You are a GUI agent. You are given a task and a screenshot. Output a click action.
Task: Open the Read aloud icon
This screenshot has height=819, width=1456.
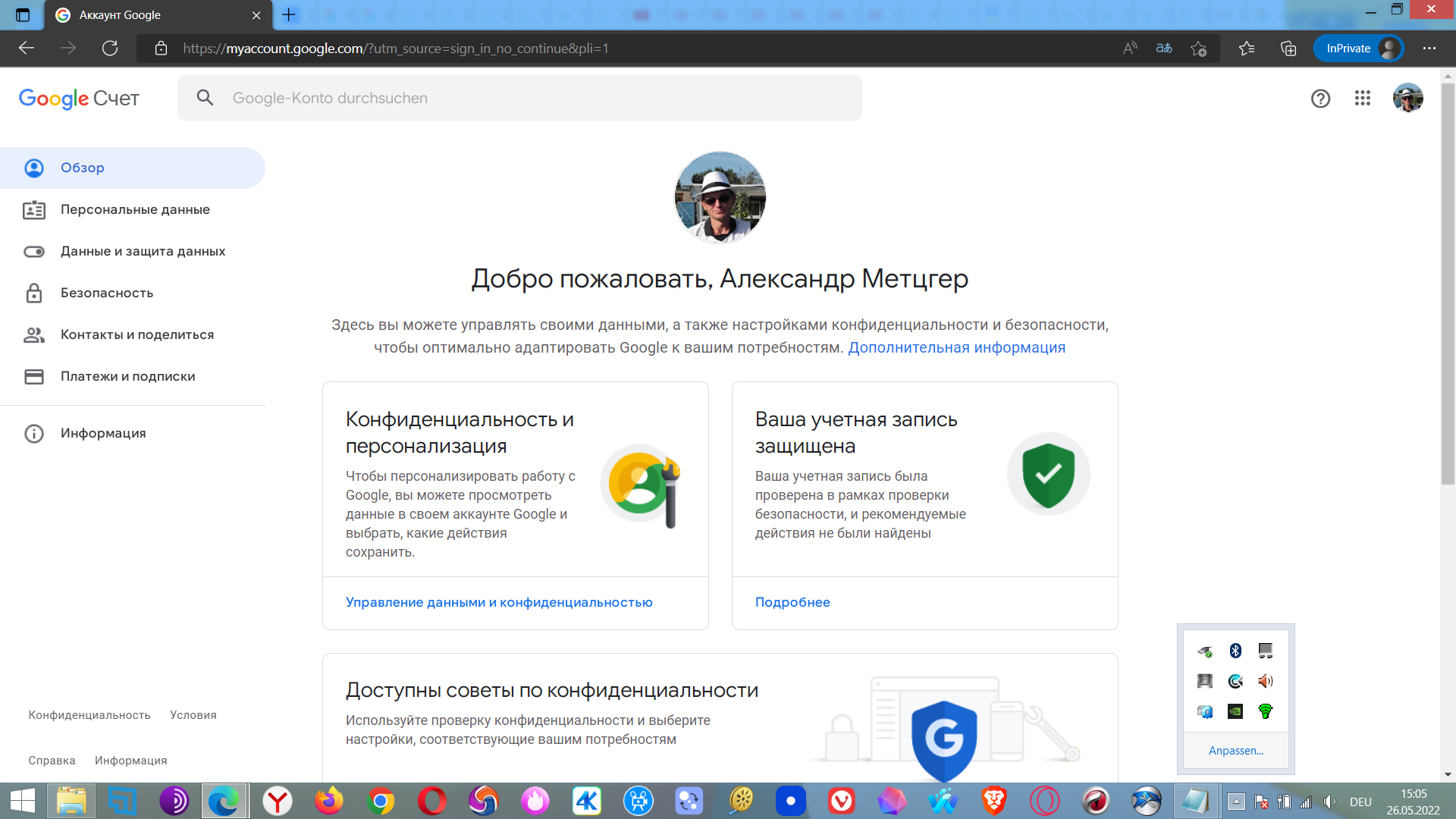[1130, 49]
